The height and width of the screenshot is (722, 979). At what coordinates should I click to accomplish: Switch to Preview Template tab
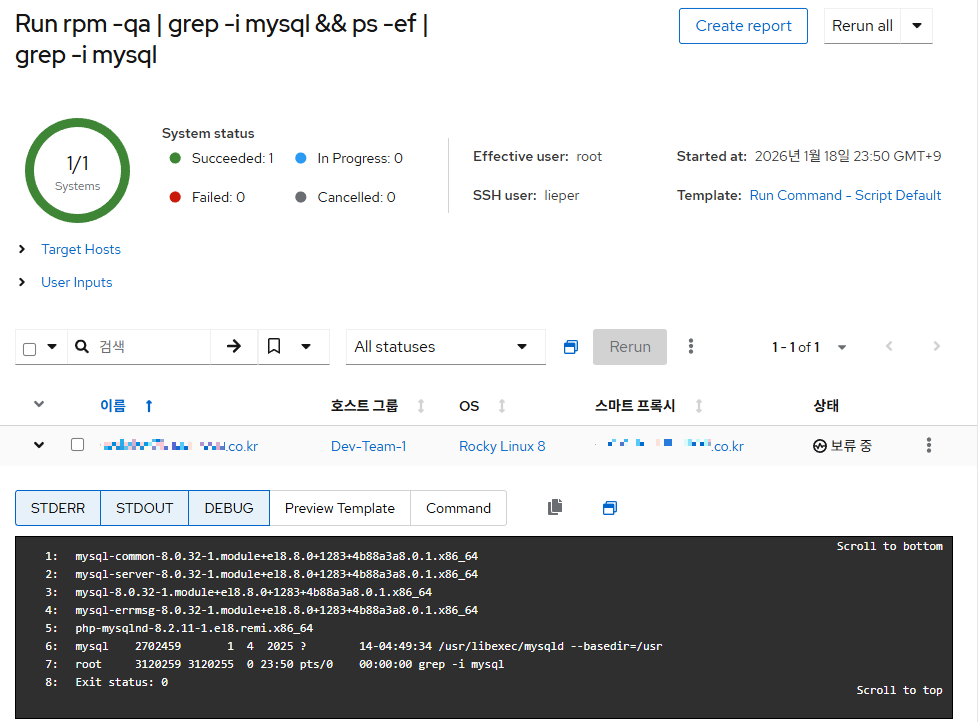[x=340, y=508]
